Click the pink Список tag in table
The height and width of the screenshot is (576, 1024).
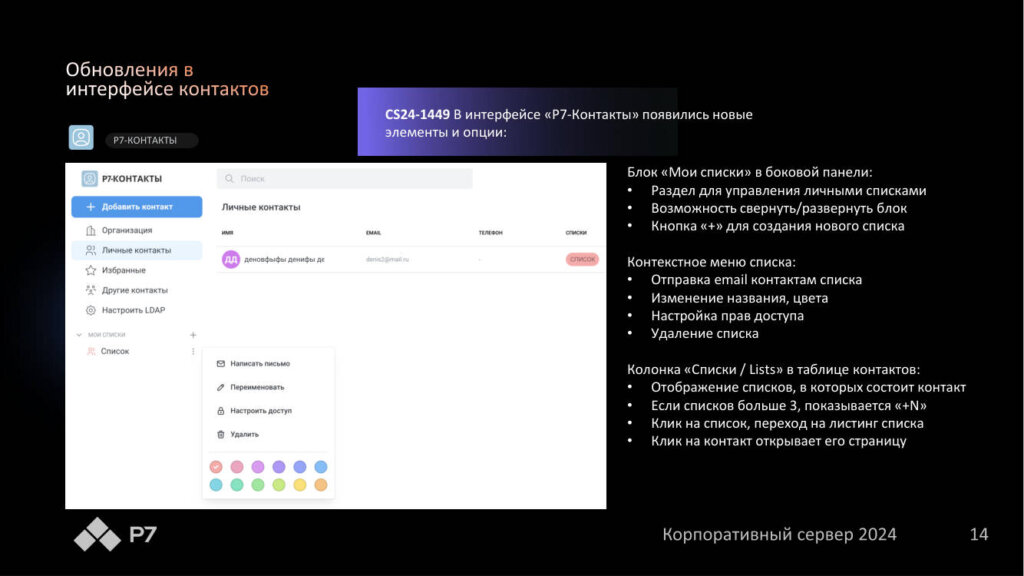(x=582, y=259)
